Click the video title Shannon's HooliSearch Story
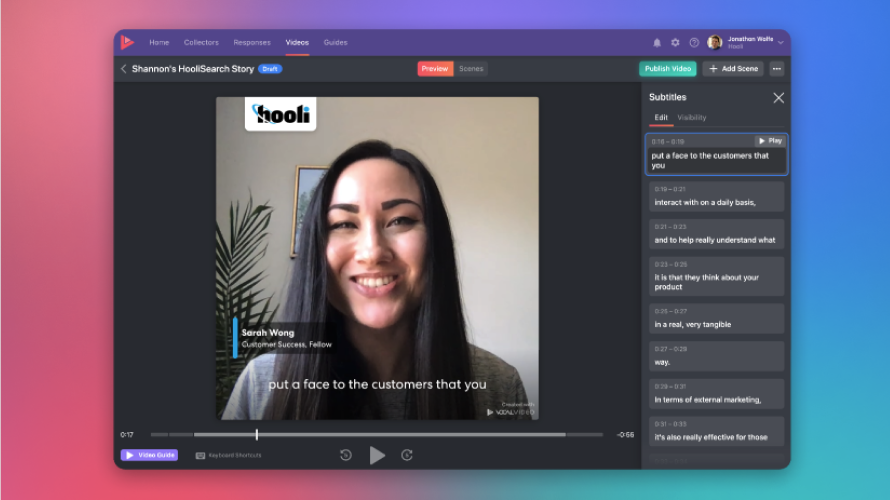Screen dimensions: 890x500 pos(193,69)
